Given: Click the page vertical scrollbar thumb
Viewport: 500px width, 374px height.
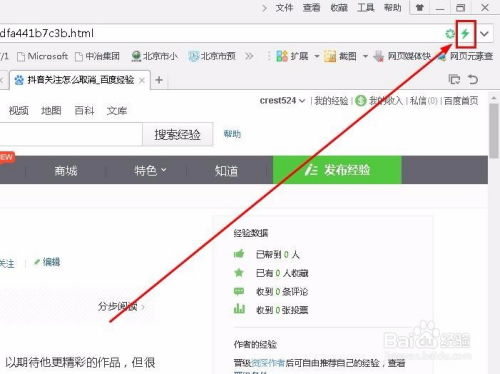Looking at the screenshot, I should click(x=494, y=130).
